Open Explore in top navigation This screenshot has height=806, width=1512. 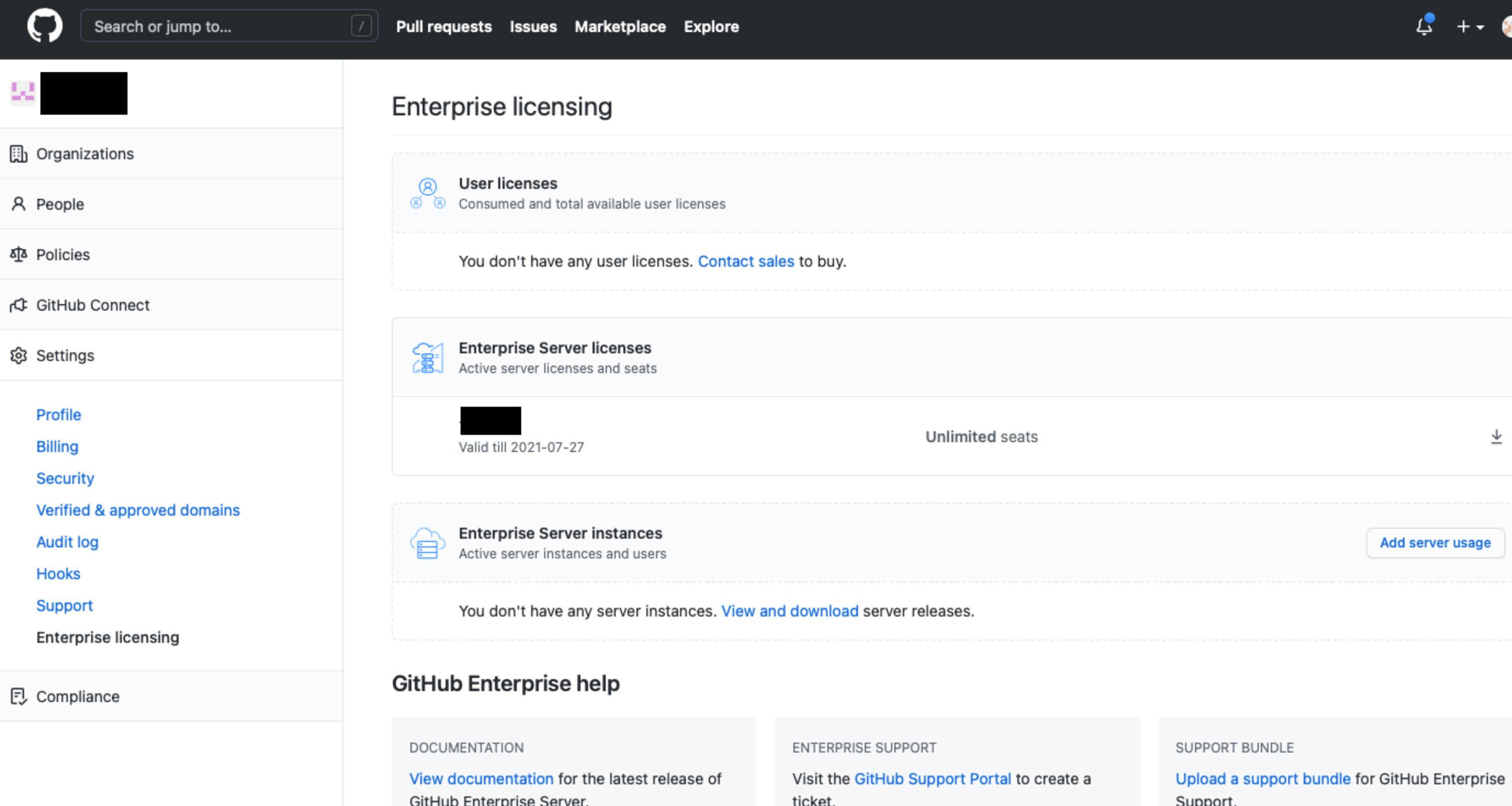(711, 26)
